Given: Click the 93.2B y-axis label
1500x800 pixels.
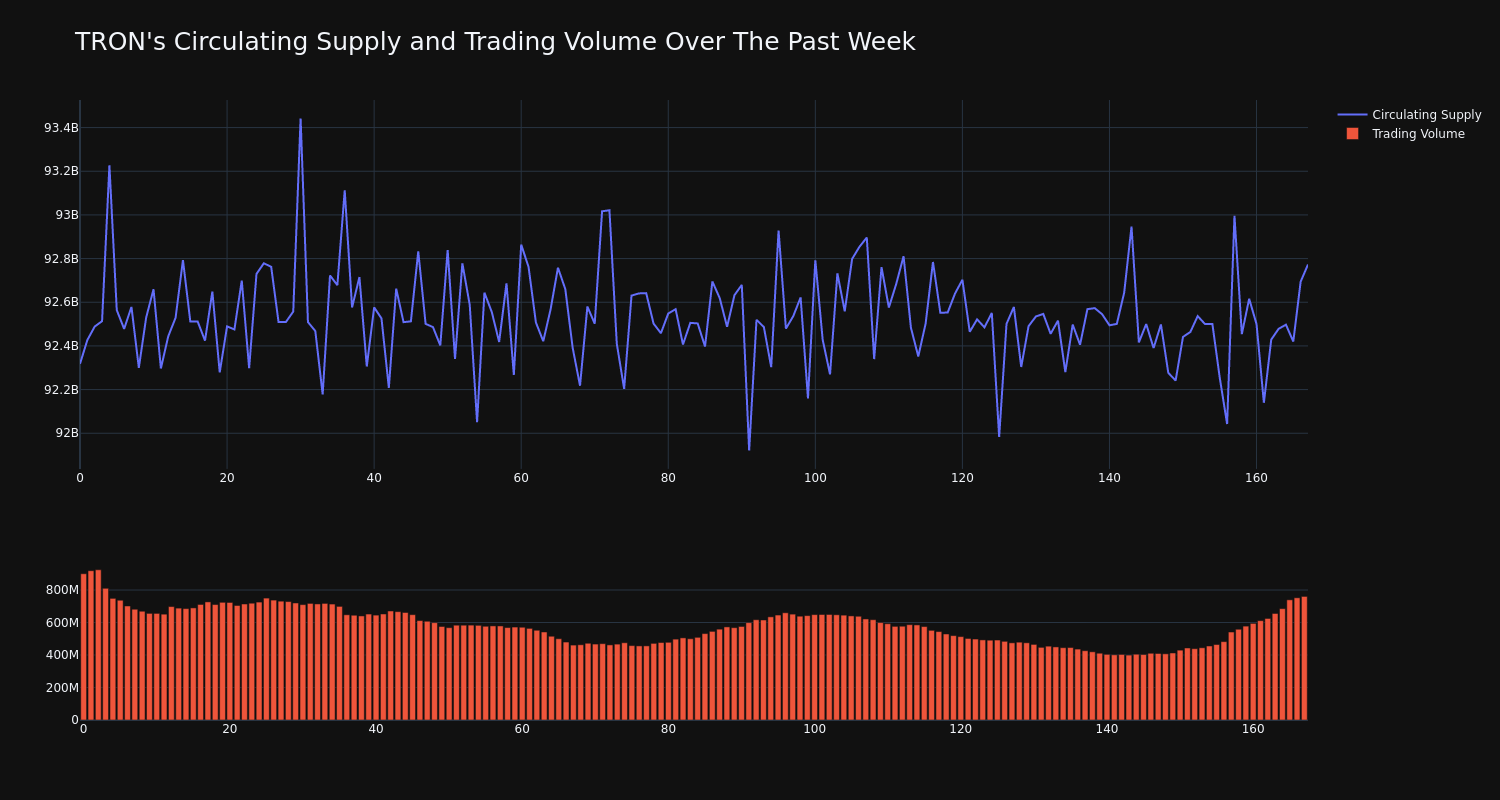Looking at the screenshot, I should pyautogui.click(x=61, y=171).
